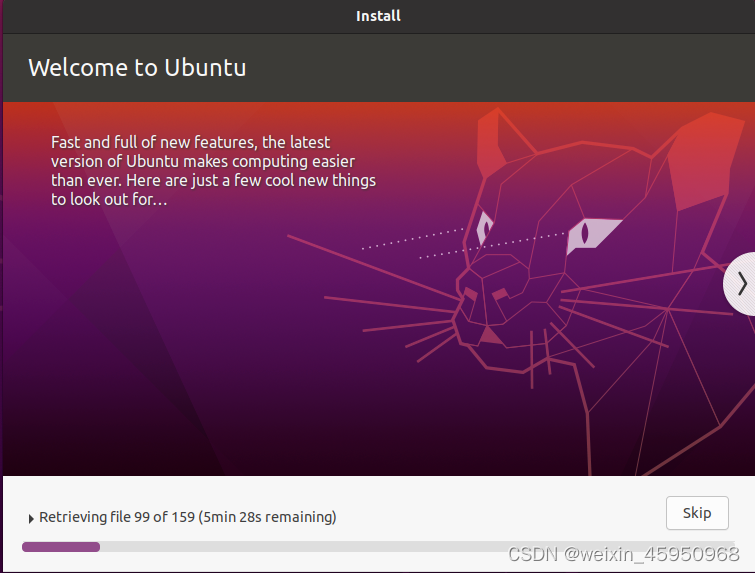Screen dimensions: 755x573
Task: Click the 'Welcome to Ubuntu' heading
Action: click(x=137, y=67)
